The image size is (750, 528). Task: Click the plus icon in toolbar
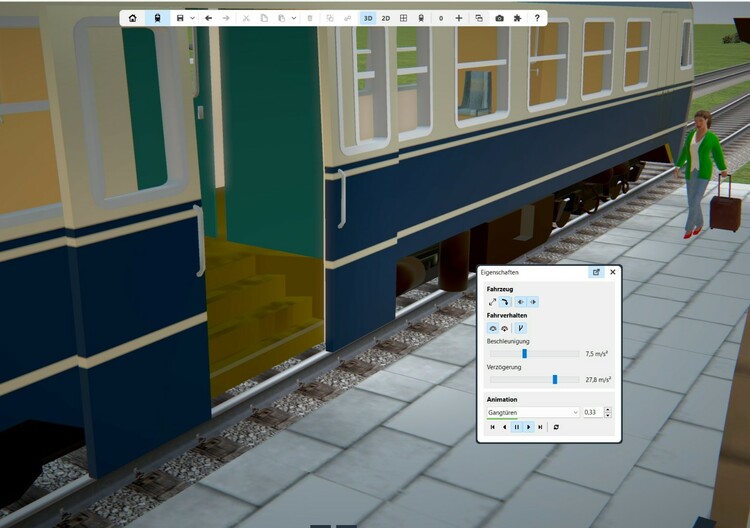click(x=459, y=18)
